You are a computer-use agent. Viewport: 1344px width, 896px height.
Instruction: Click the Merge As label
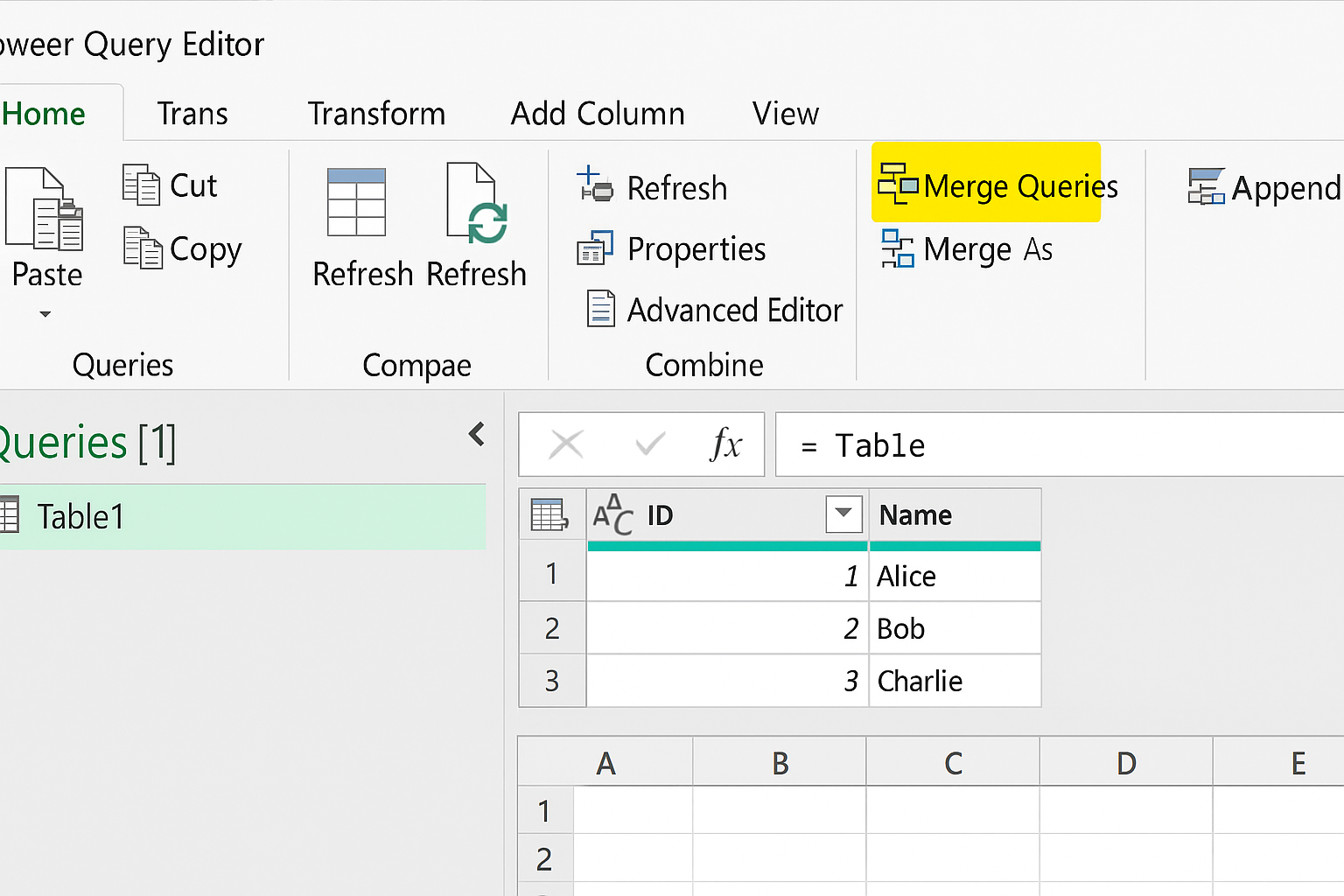(988, 250)
